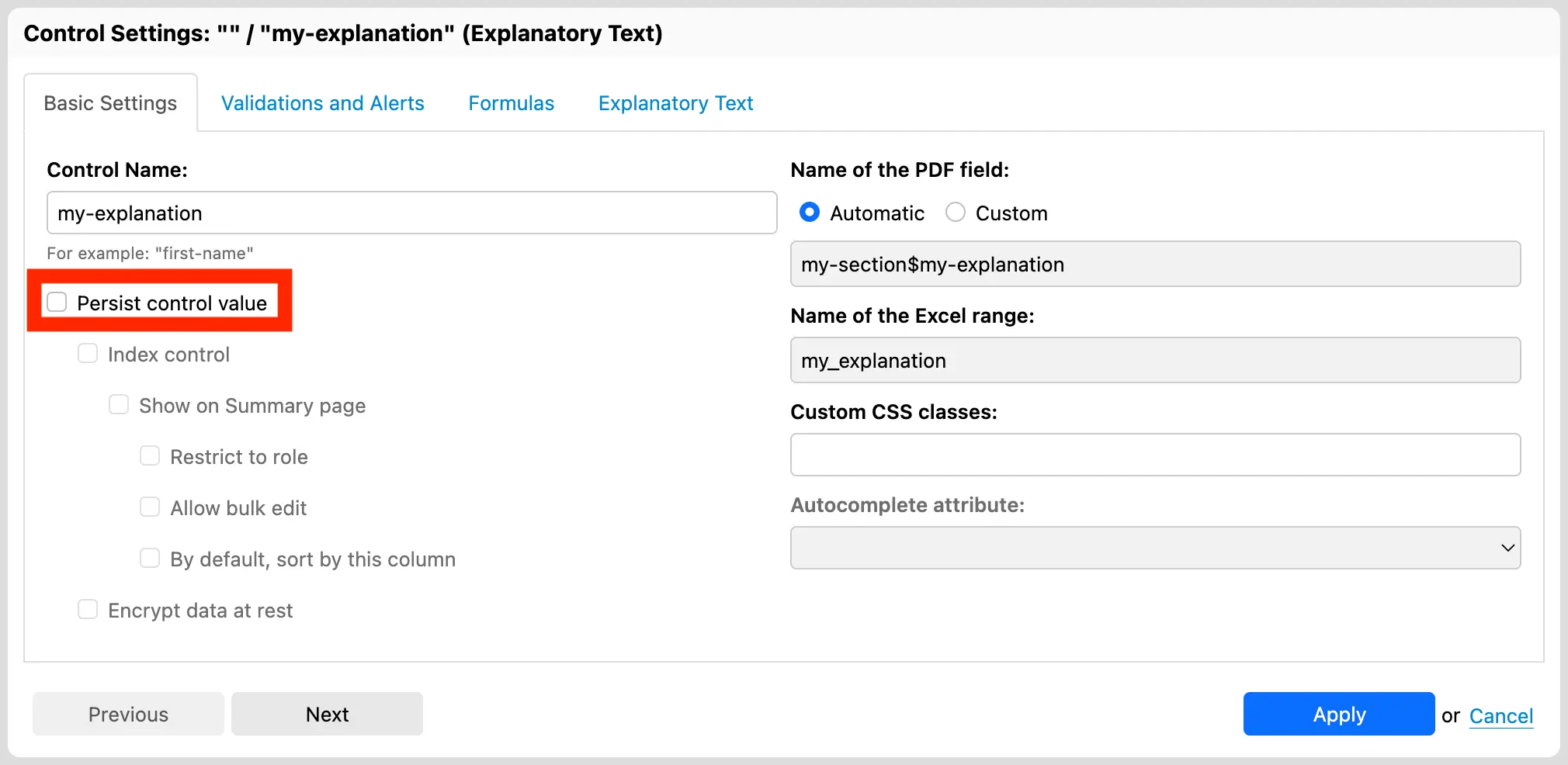1568x765 pixels.
Task: Select the Automatic PDF field radio button
Action: (x=810, y=213)
